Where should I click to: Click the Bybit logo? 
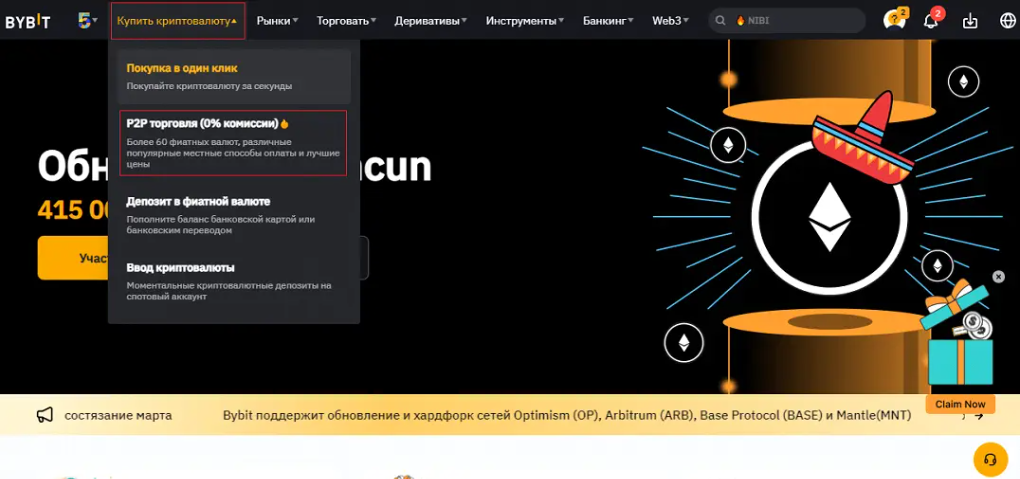(27, 21)
